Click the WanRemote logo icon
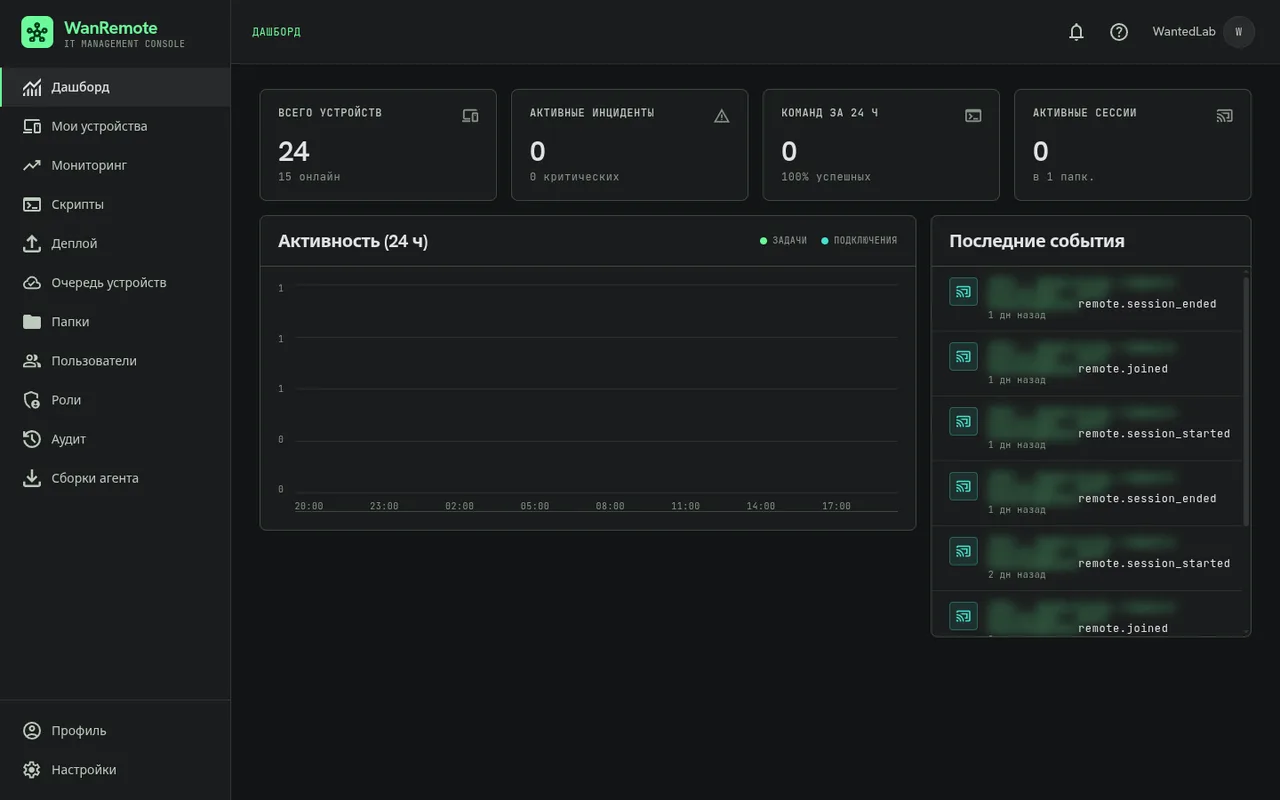1280x800 pixels. tap(37, 32)
